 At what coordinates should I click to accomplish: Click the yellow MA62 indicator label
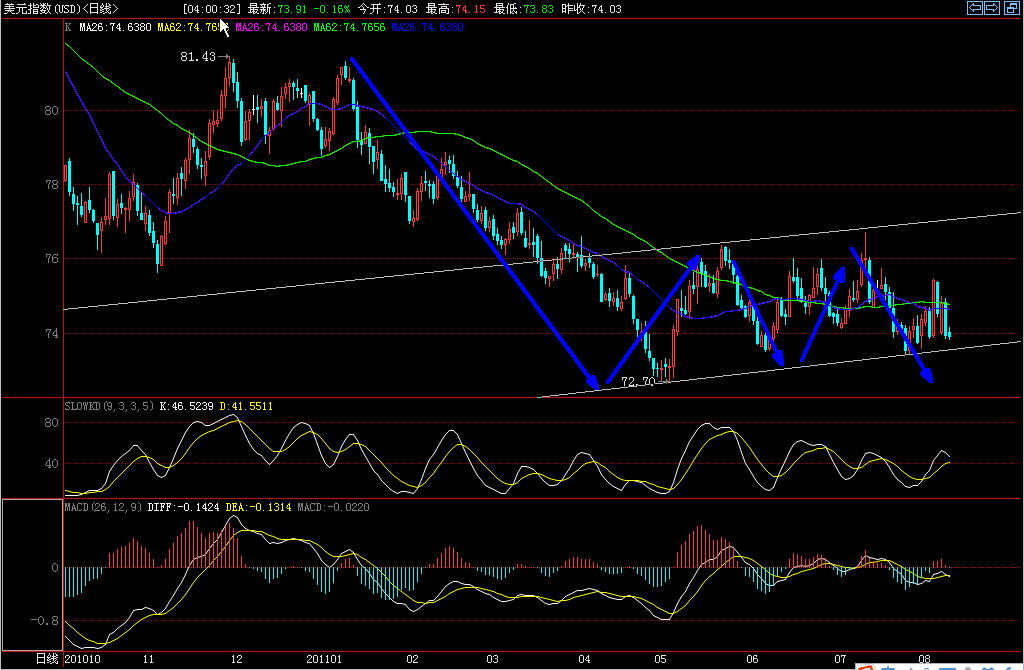[191, 27]
